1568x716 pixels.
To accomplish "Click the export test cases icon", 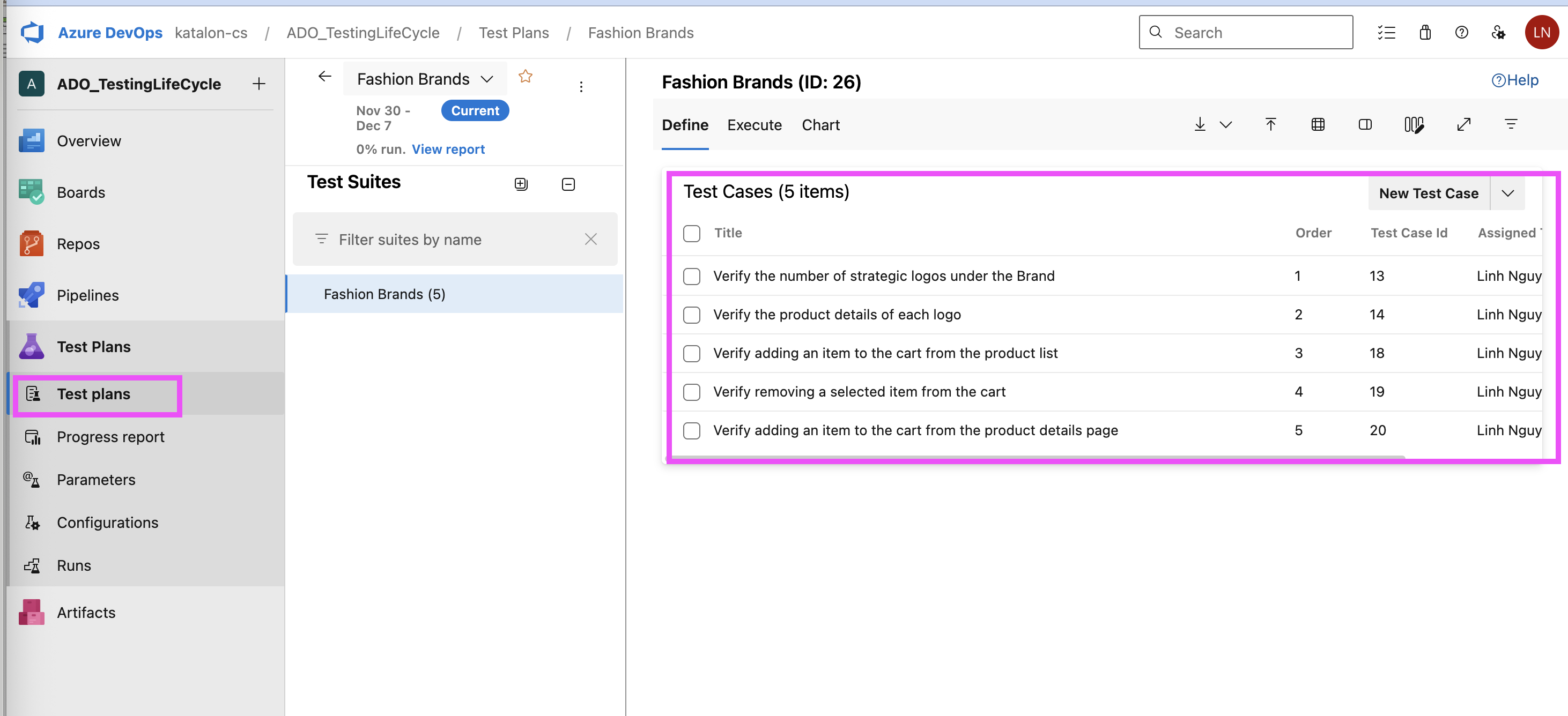I will (1200, 124).
